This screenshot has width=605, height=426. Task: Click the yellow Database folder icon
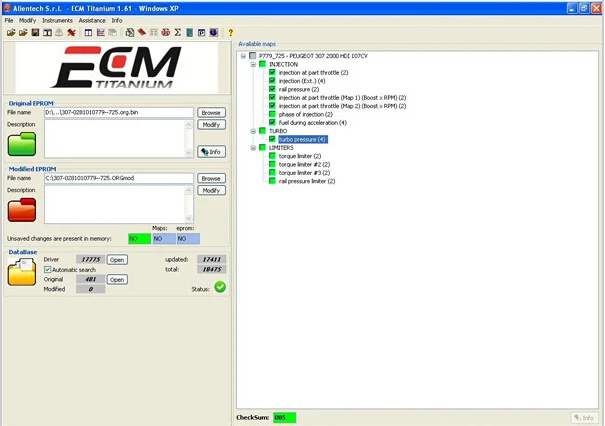[22, 272]
